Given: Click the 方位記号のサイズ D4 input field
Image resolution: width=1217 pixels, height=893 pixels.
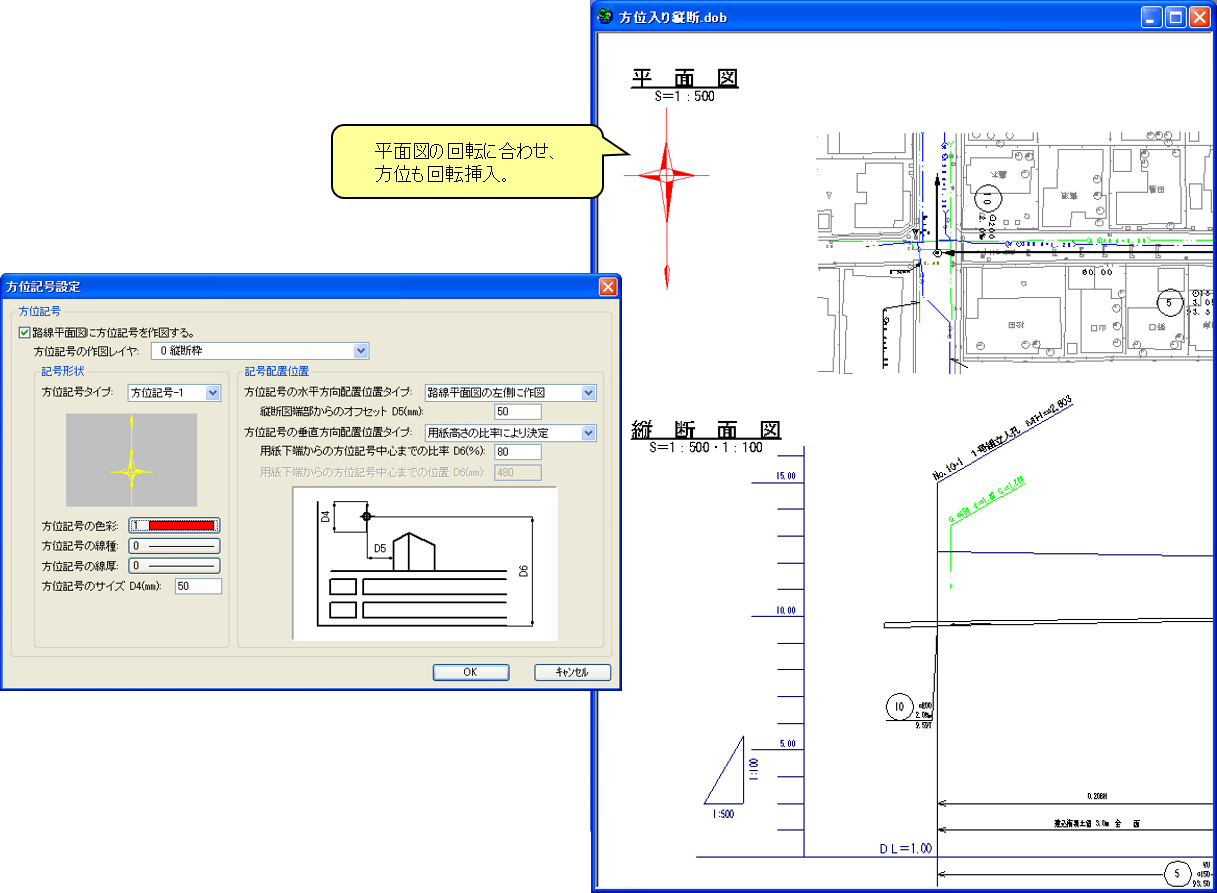Looking at the screenshot, I should pyautogui.click(x=198, y=586).
